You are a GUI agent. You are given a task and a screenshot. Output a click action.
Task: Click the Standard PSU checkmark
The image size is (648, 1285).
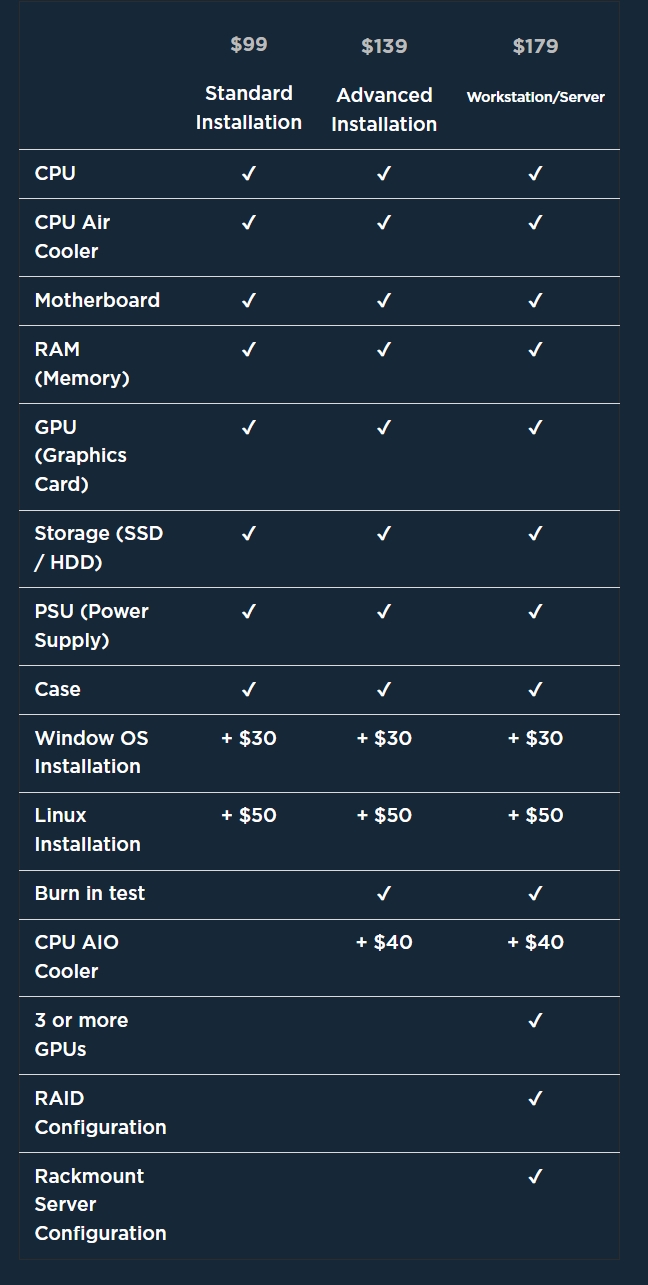(x=249, y=612)
